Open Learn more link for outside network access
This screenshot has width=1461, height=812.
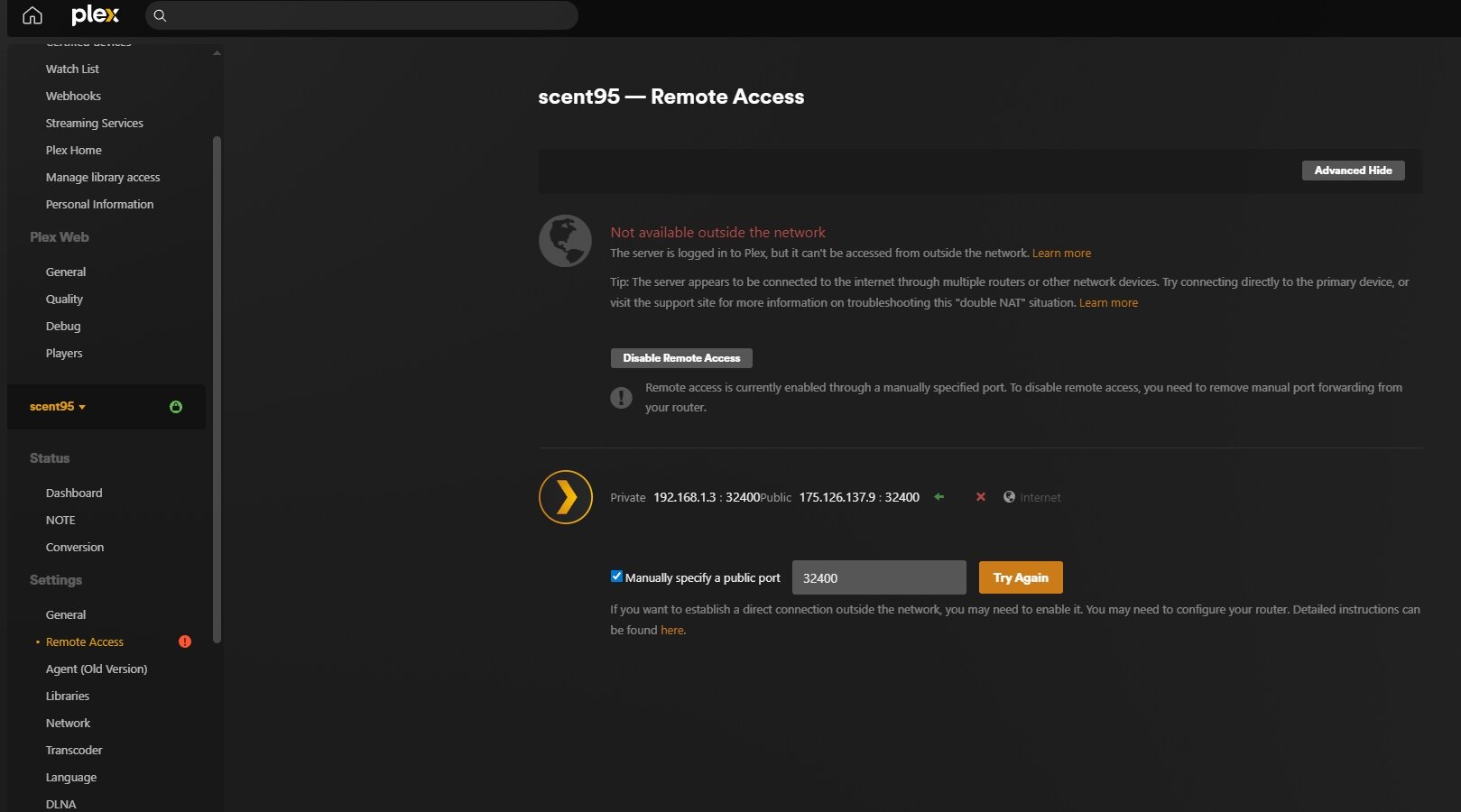click(x=1061, y=254)
